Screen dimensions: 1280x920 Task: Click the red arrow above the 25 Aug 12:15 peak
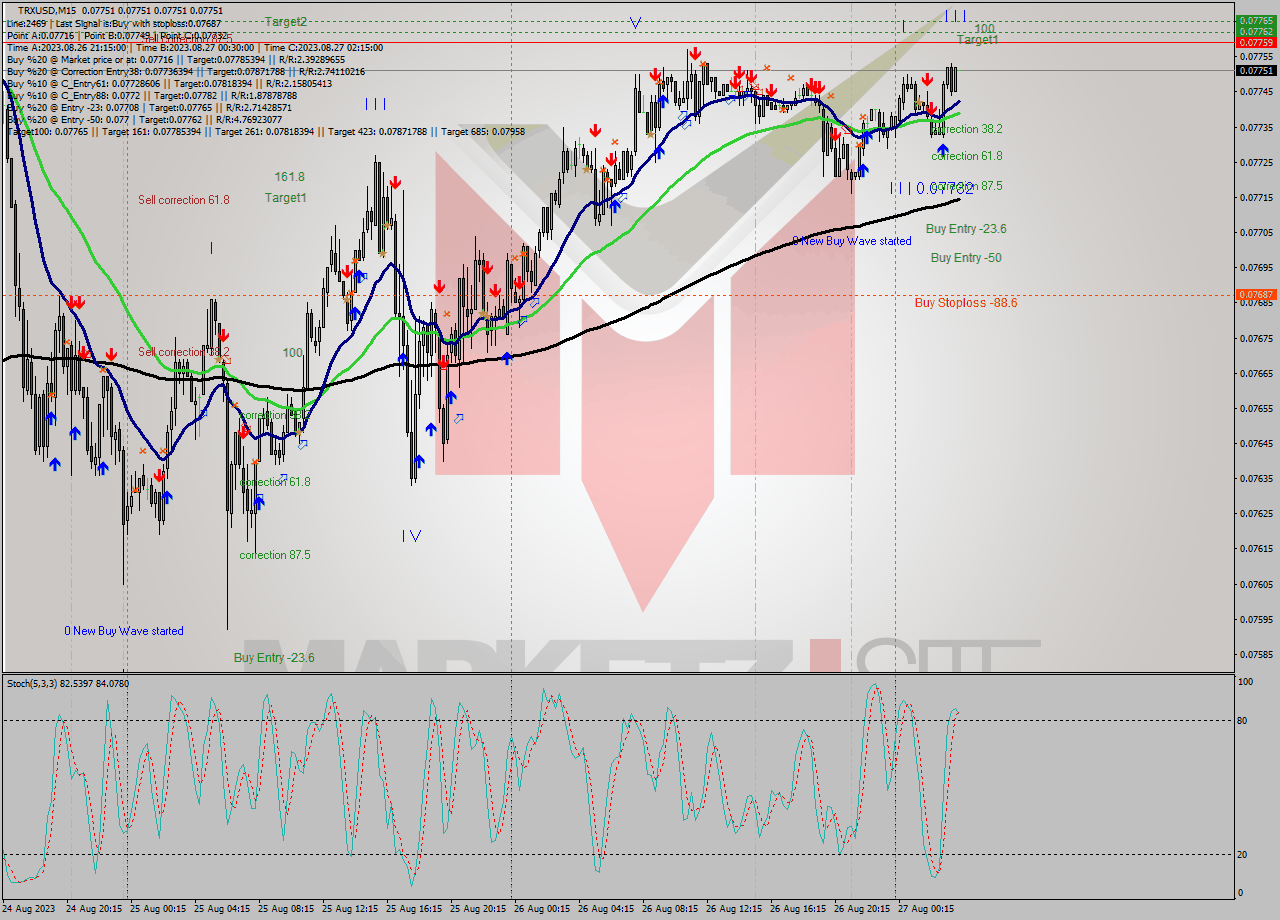396,184
